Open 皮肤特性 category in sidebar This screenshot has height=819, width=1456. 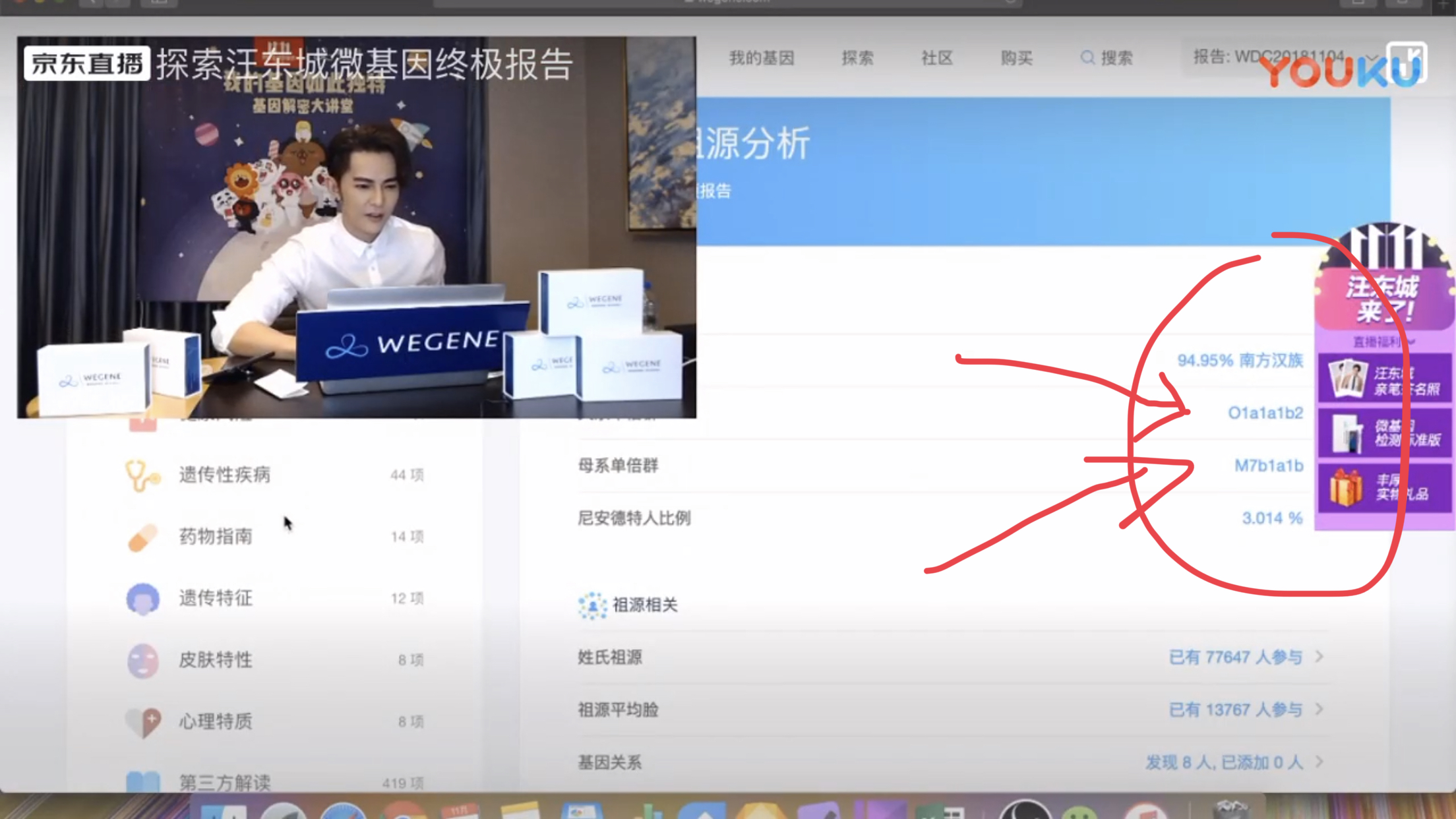click(x=274, y=659)
